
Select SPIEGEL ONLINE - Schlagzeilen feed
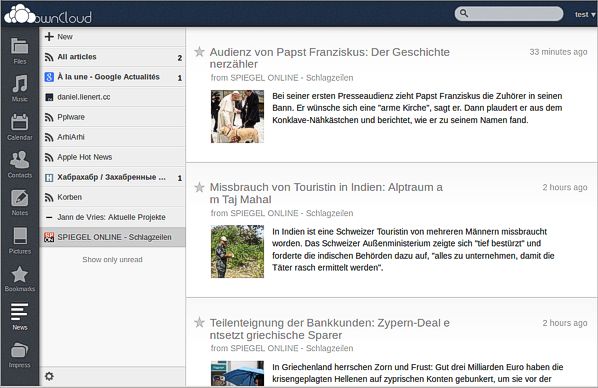click(x=113, y=237)
